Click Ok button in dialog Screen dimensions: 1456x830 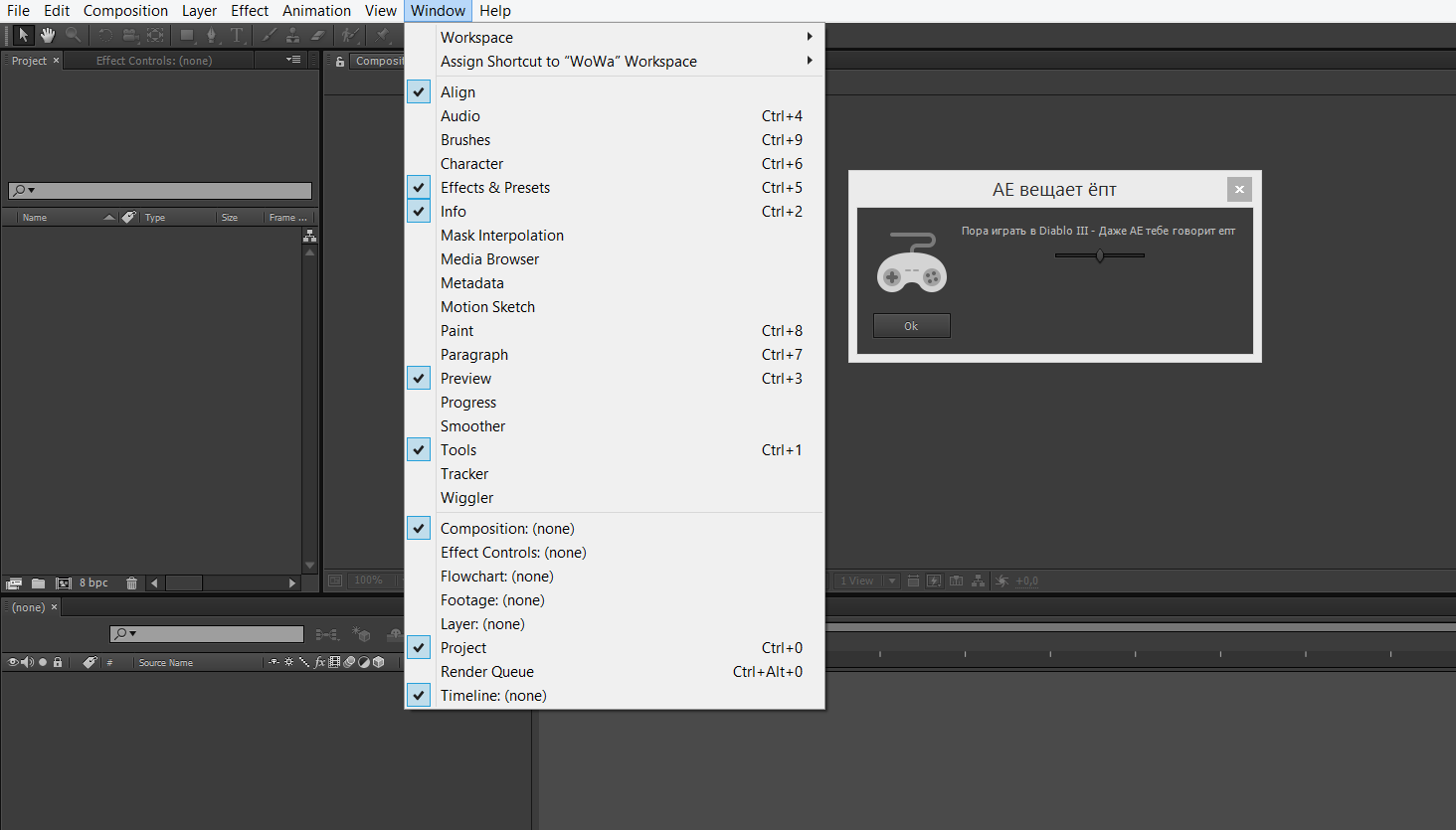point(911,326)
